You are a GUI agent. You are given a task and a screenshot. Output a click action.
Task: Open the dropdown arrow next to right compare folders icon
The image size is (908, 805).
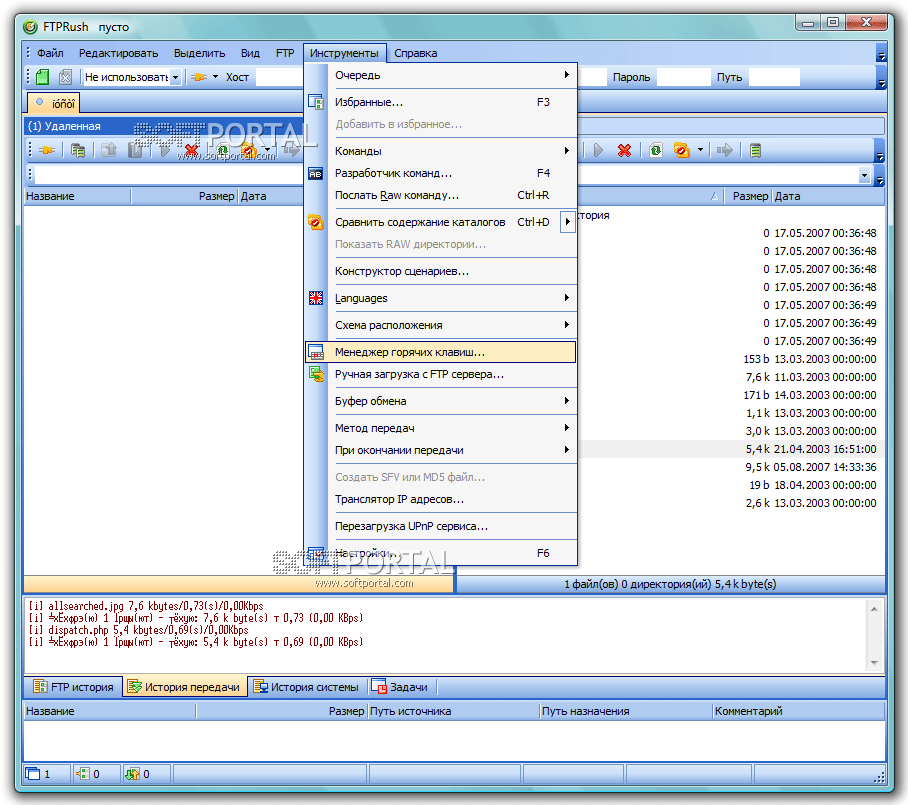[x=700, y=151]
